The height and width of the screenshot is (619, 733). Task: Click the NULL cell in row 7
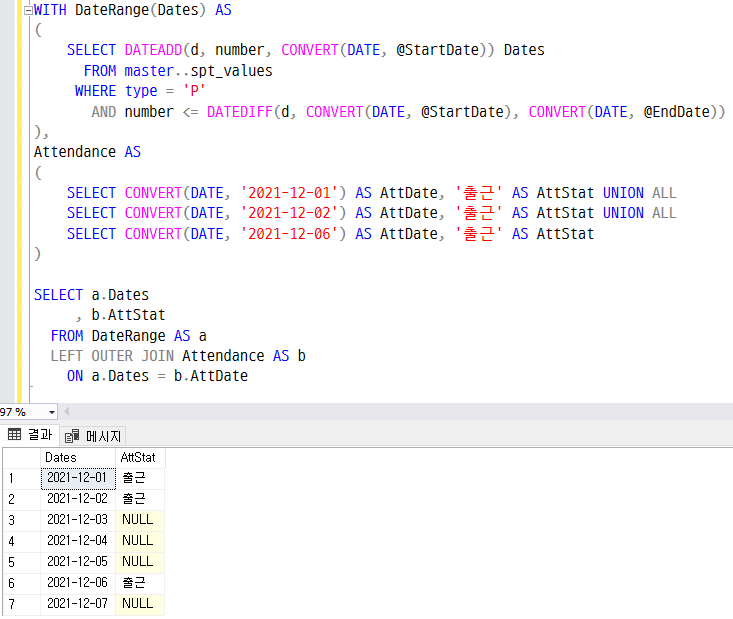click(140, 604)
